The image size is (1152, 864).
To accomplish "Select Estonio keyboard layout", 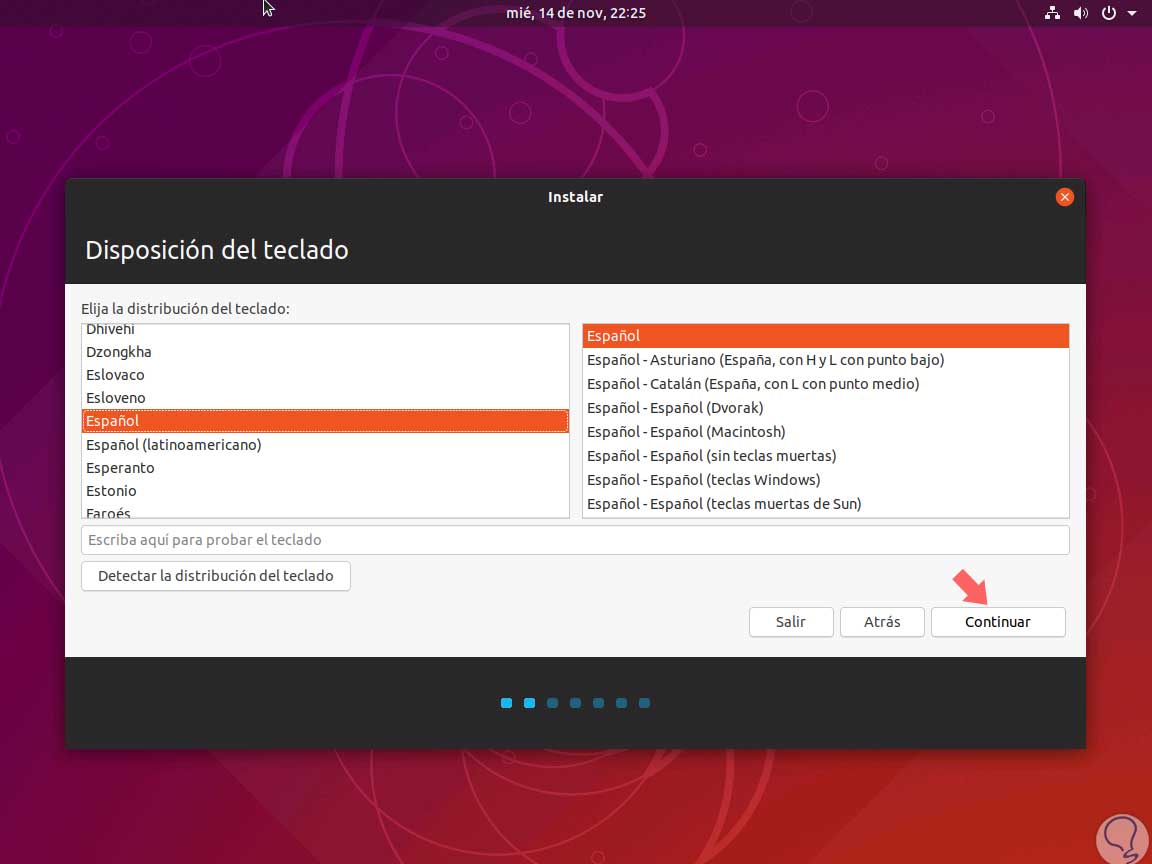I will [x=325, y=491].
